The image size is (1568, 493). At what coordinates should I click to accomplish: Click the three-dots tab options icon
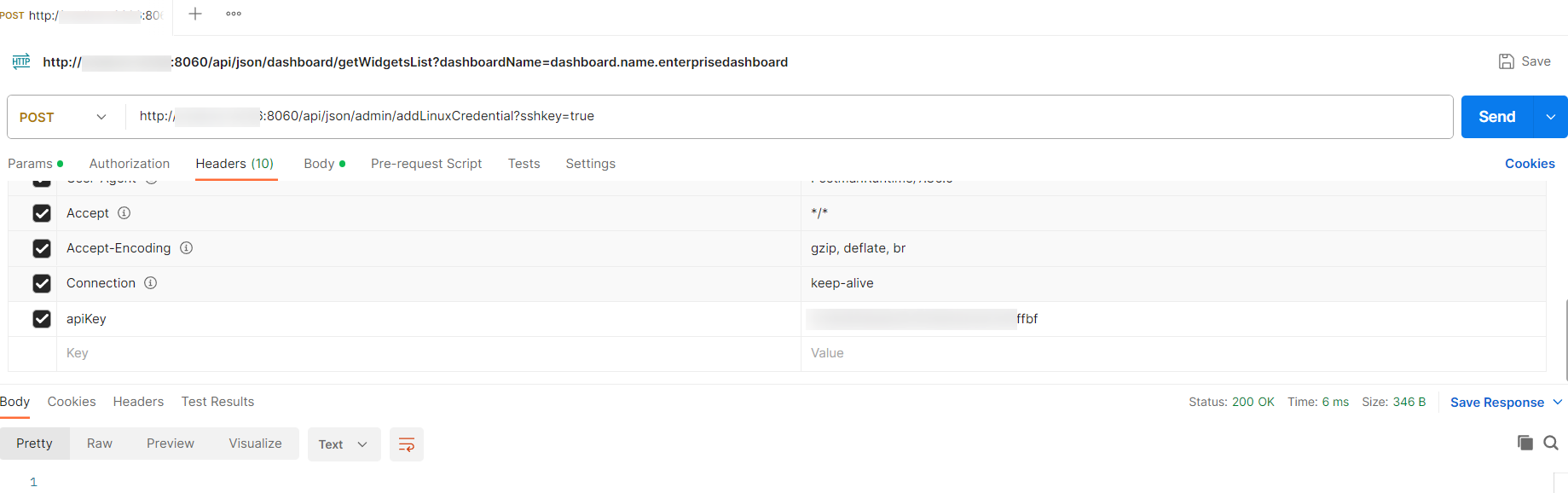234,14
